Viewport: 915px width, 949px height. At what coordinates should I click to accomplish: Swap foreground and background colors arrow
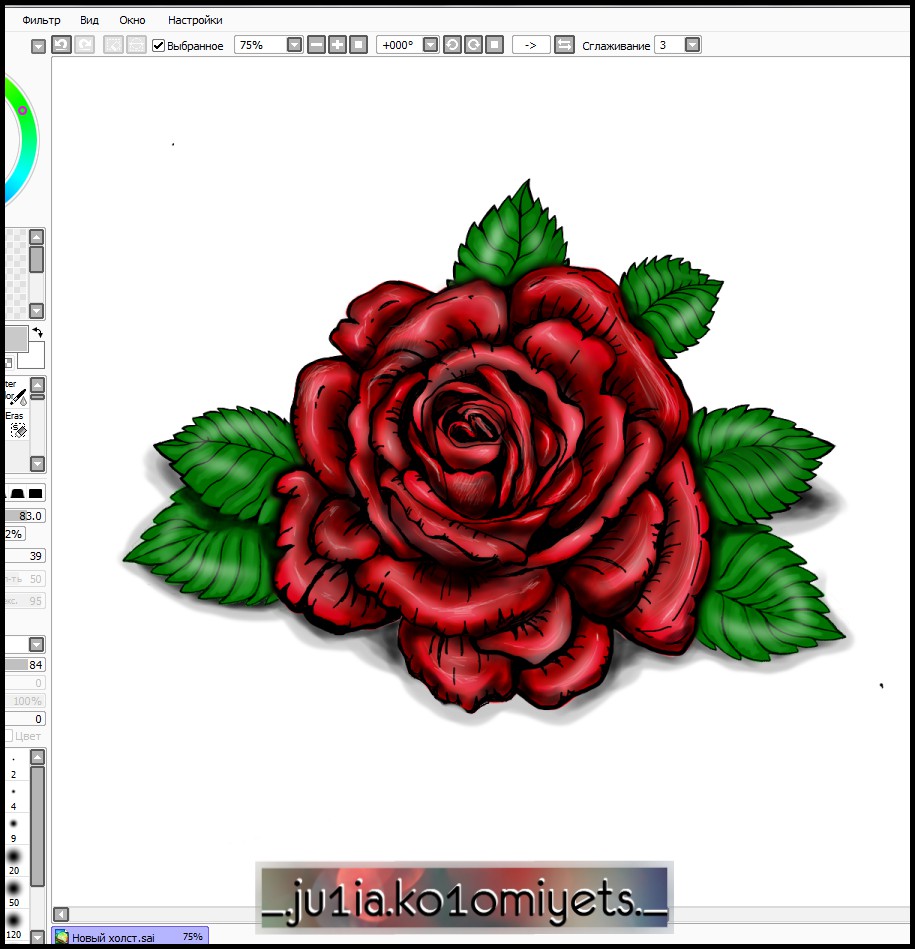coord(38,332)
